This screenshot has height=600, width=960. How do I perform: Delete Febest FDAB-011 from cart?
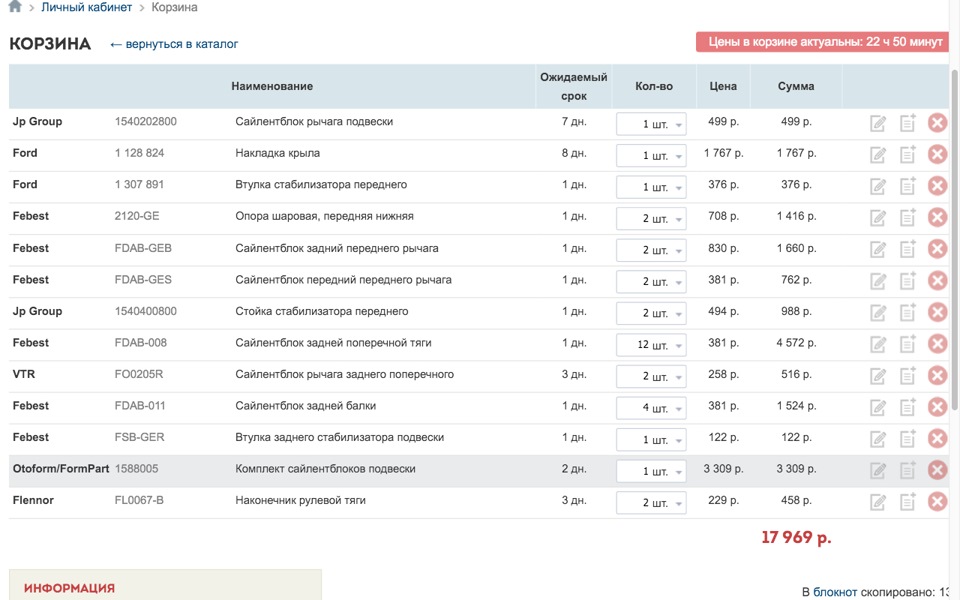point(937,407)
